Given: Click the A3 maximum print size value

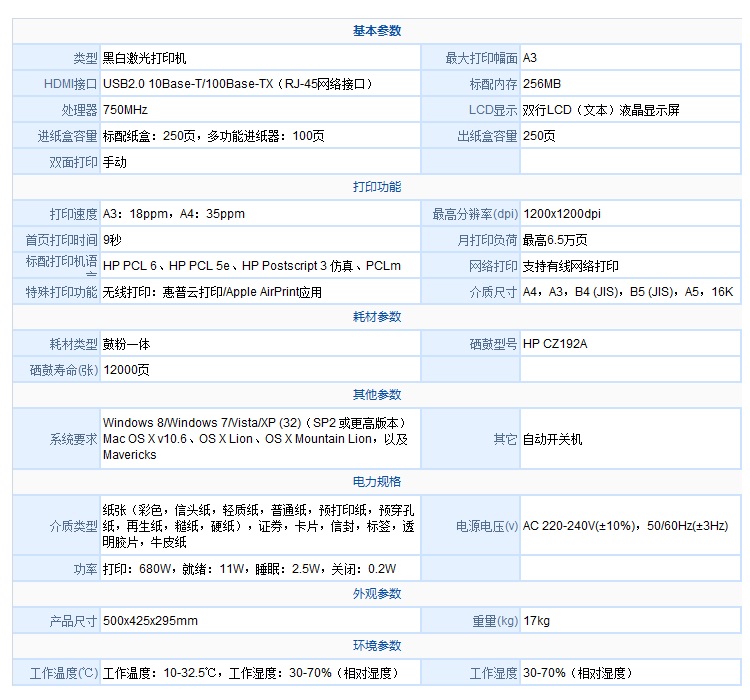Looking at the screenshot, I should tap(530, 58).
